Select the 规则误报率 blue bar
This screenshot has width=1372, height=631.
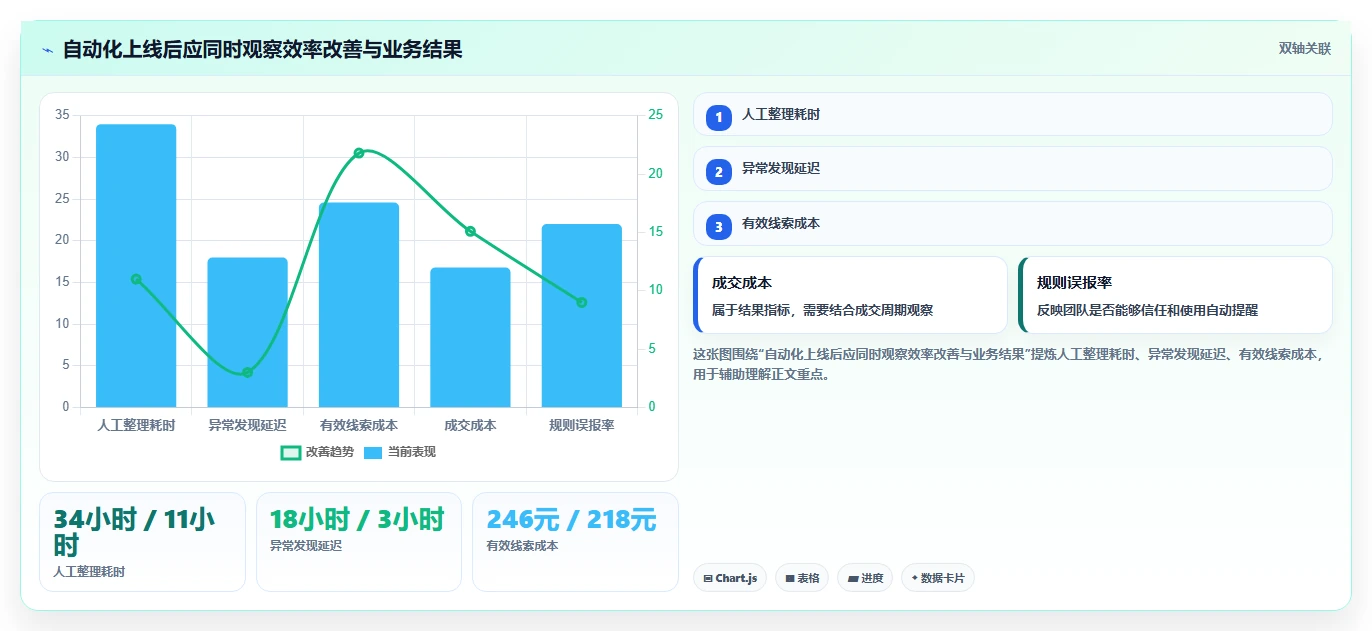click(x=582, y=315)
